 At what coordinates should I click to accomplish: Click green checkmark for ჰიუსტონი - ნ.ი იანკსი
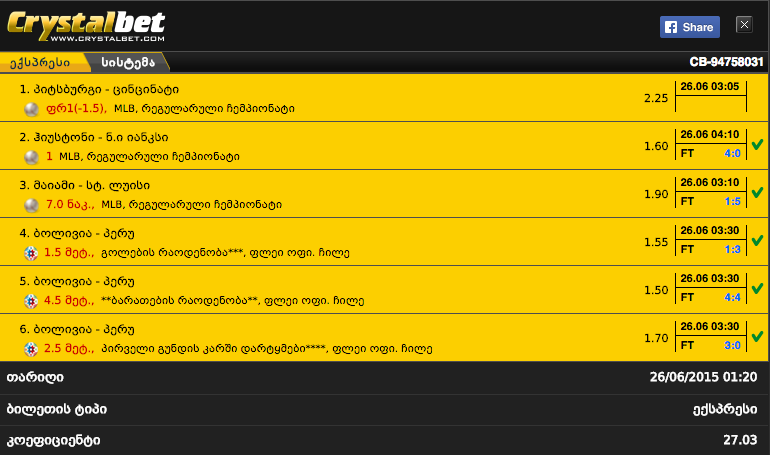(x=757, y=145)
